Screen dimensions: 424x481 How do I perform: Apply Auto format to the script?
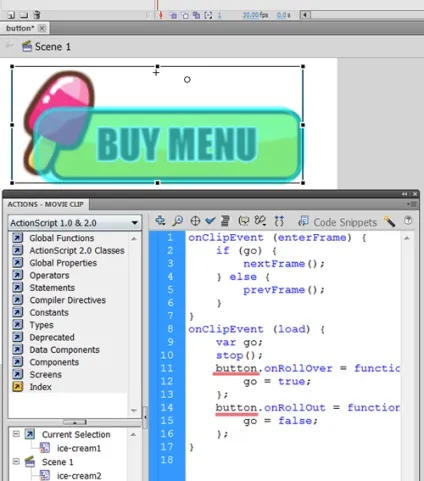tap(225, 221)
